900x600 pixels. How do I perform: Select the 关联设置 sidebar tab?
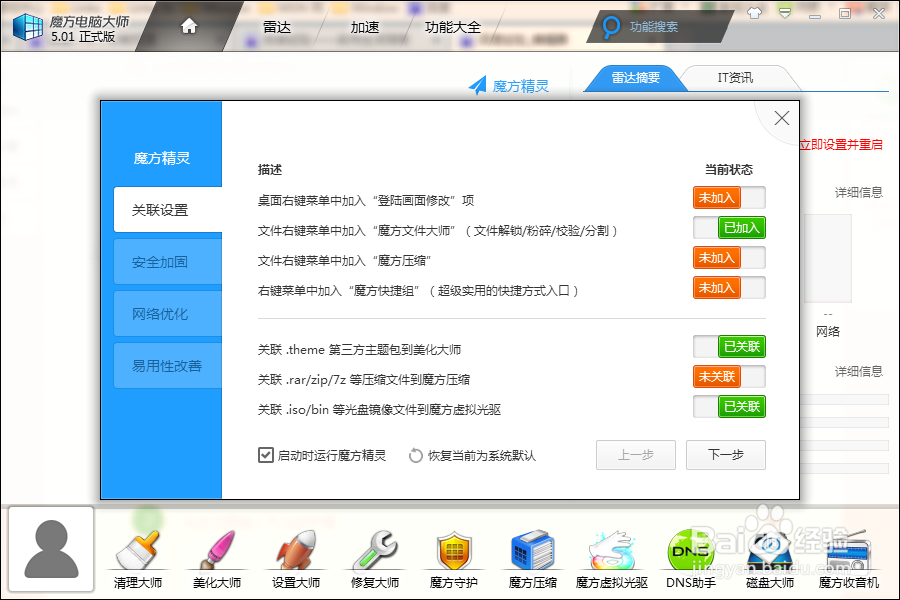[168, 210]
